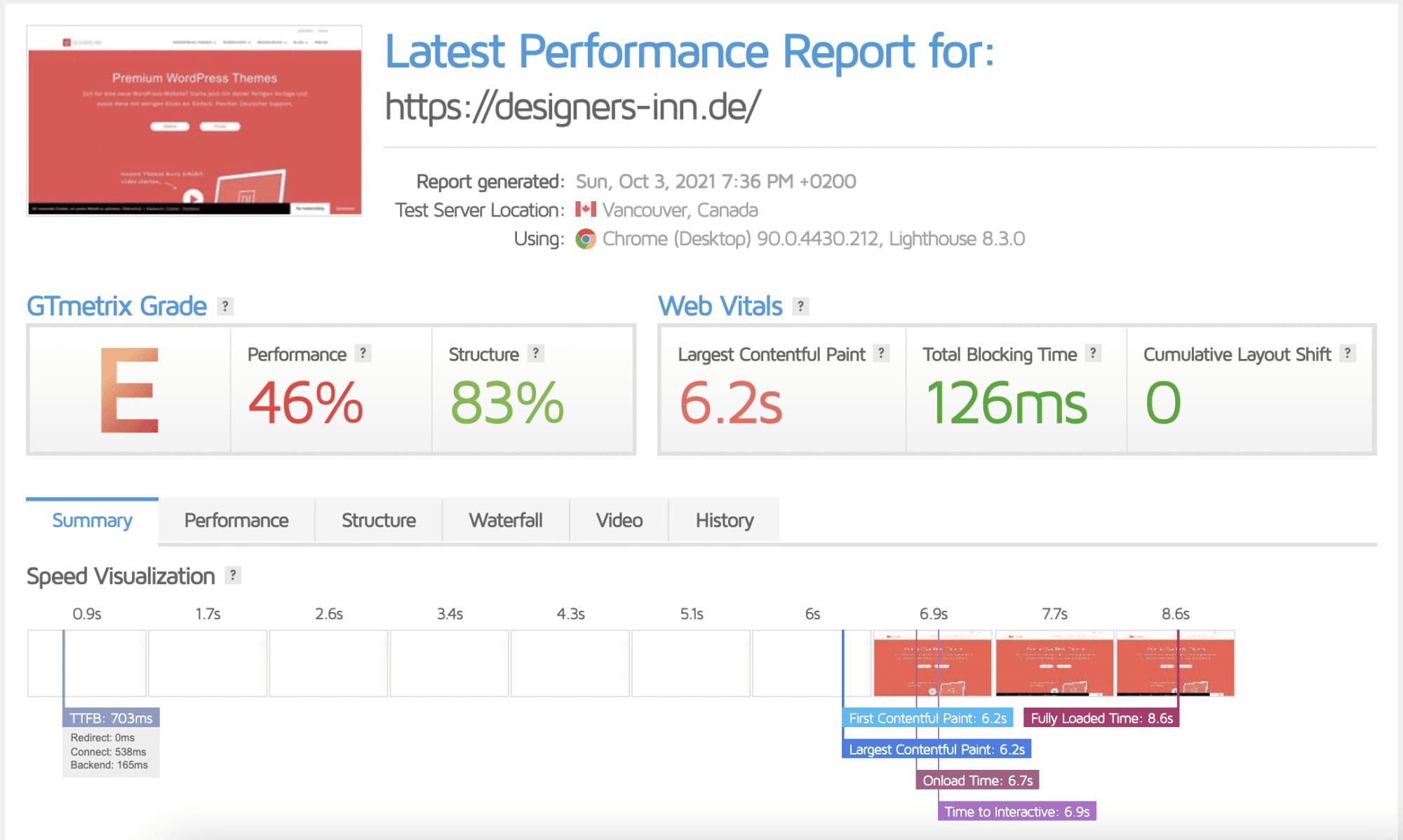Viewport: 1403px width, 840px height.
Task: Click question mark next to Structure score
Action: click(536, 353)
